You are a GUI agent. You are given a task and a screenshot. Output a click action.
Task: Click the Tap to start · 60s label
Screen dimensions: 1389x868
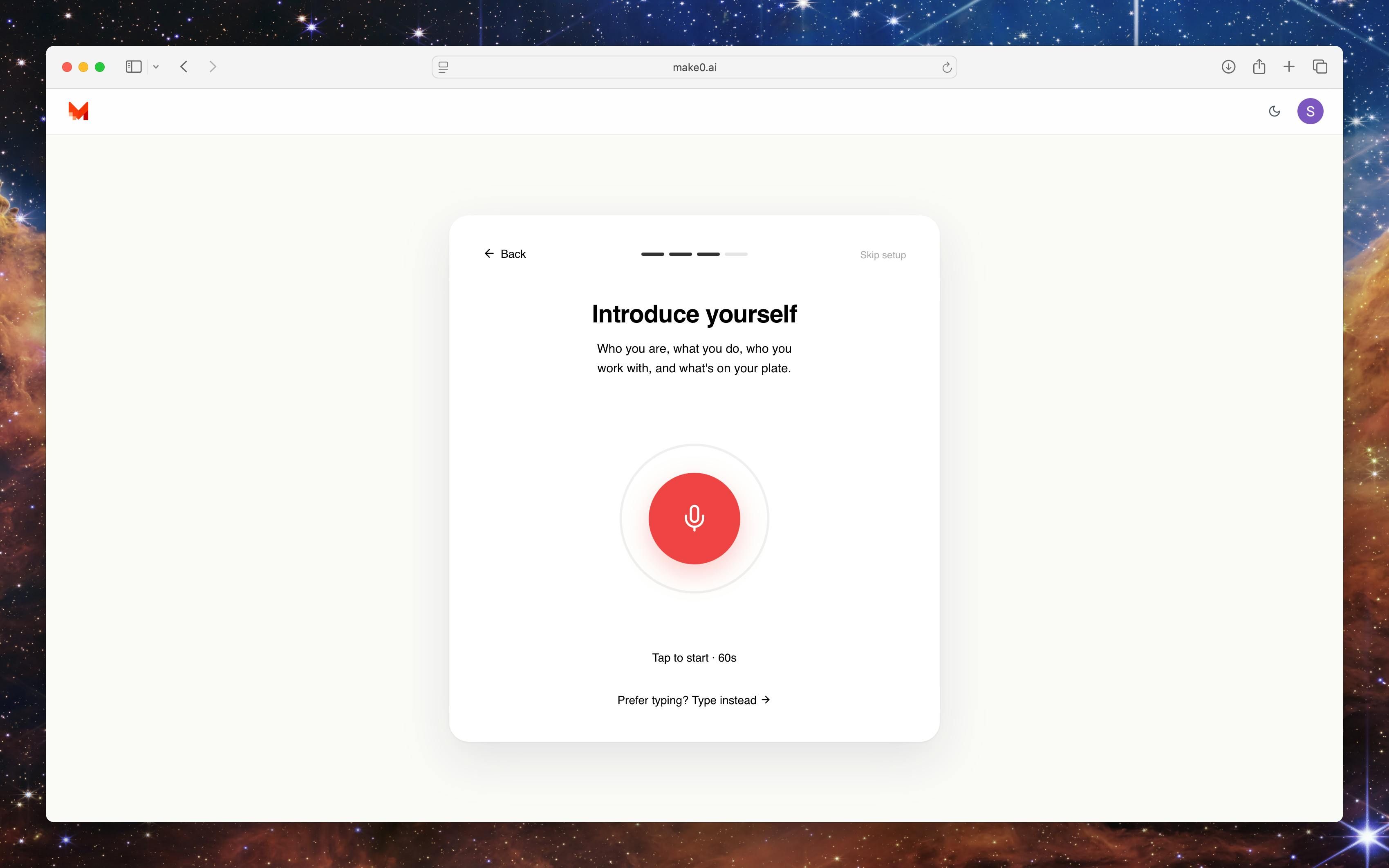[694, 657]
